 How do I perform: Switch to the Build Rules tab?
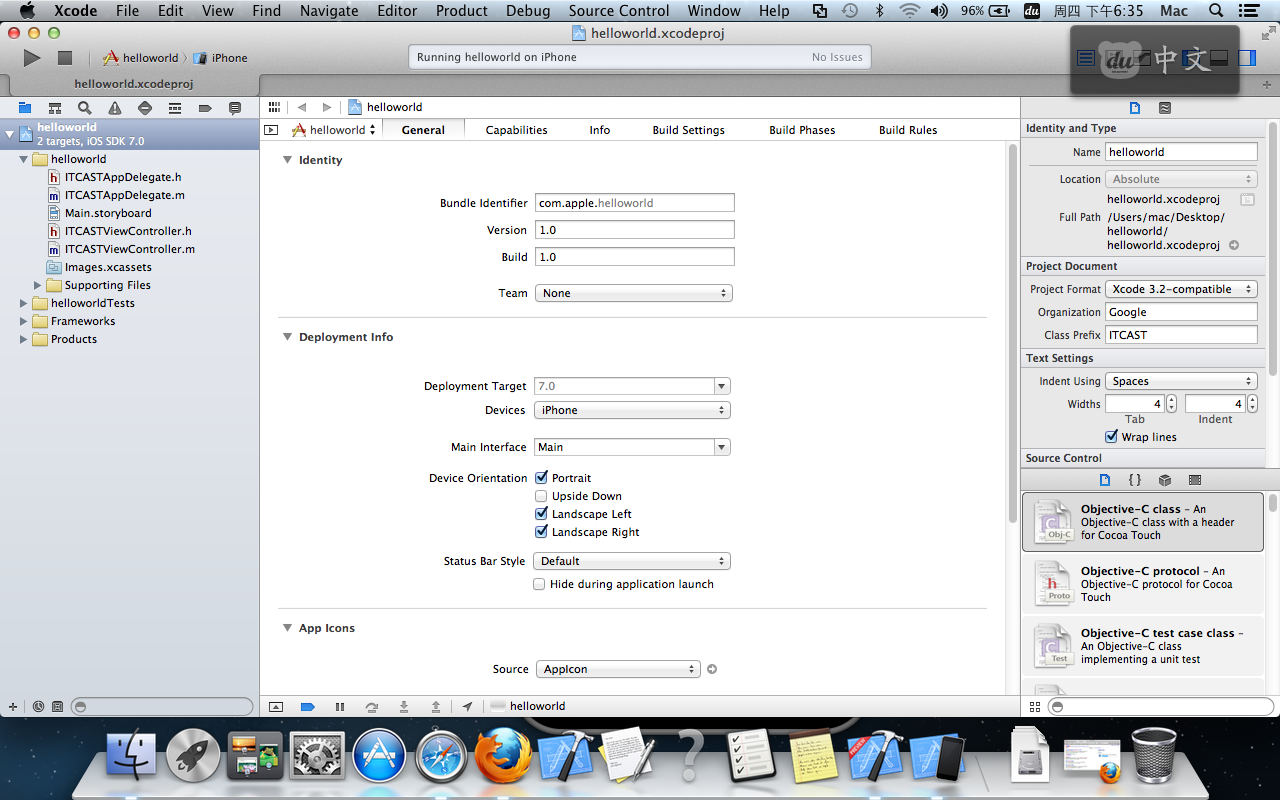point(908,130)
